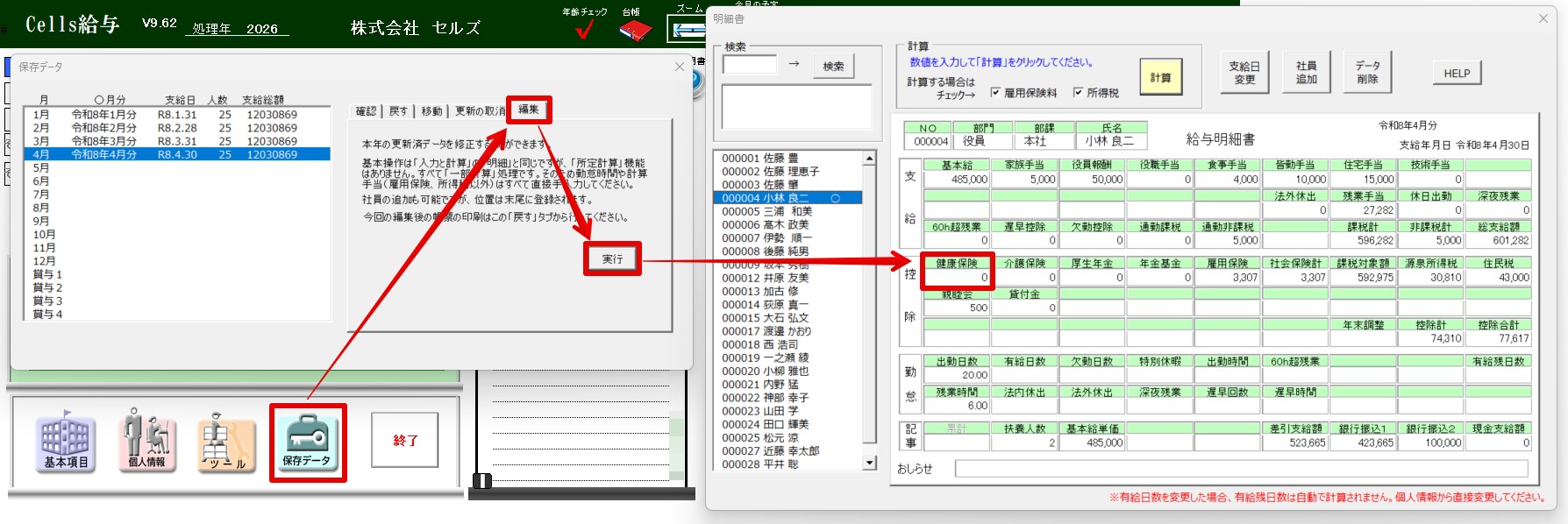Click the 基本項目 building icon
The width and height of the screenshot is (1568, 524).
pos(66,441)
